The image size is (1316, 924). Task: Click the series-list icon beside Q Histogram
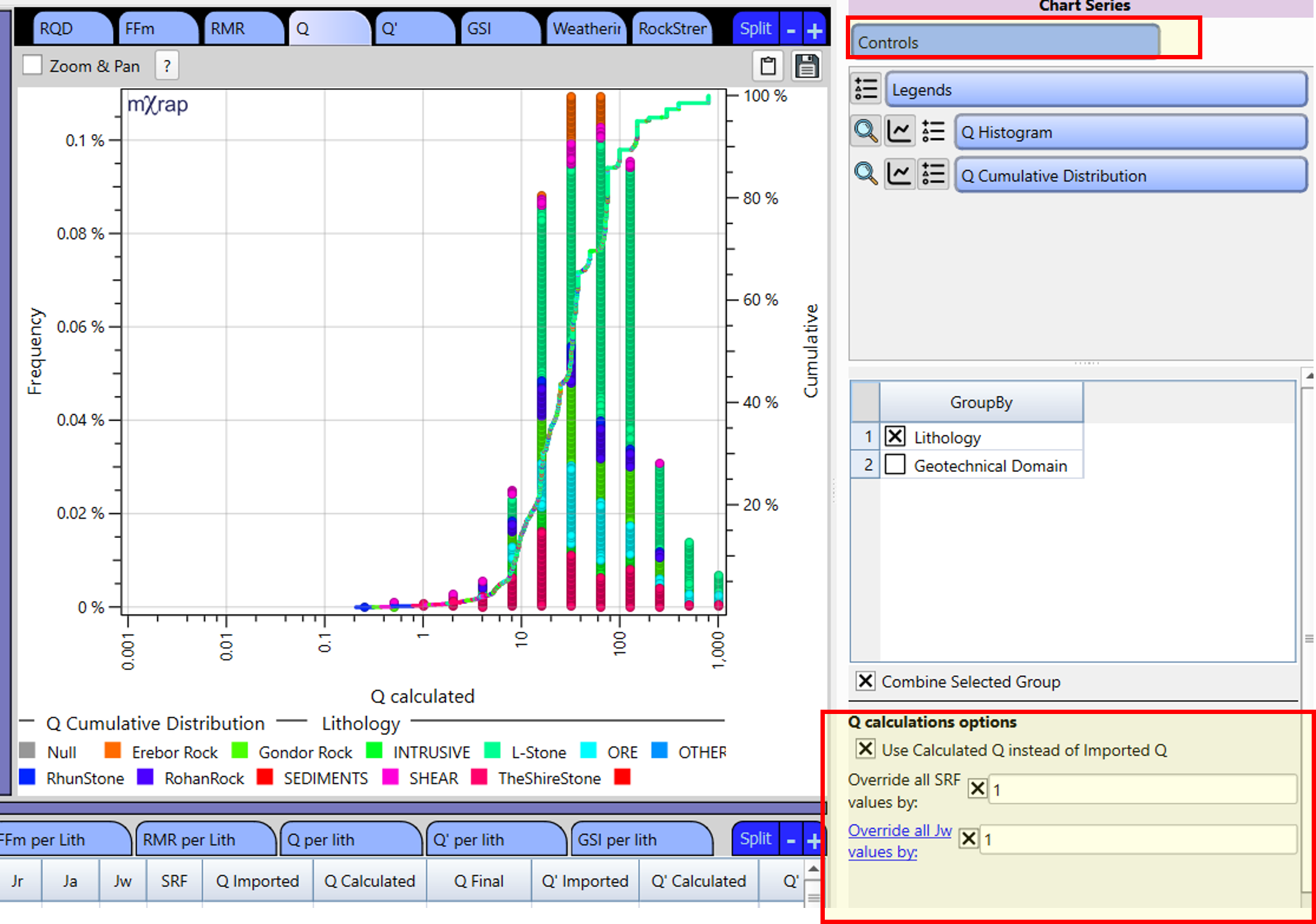coord(933,131)
